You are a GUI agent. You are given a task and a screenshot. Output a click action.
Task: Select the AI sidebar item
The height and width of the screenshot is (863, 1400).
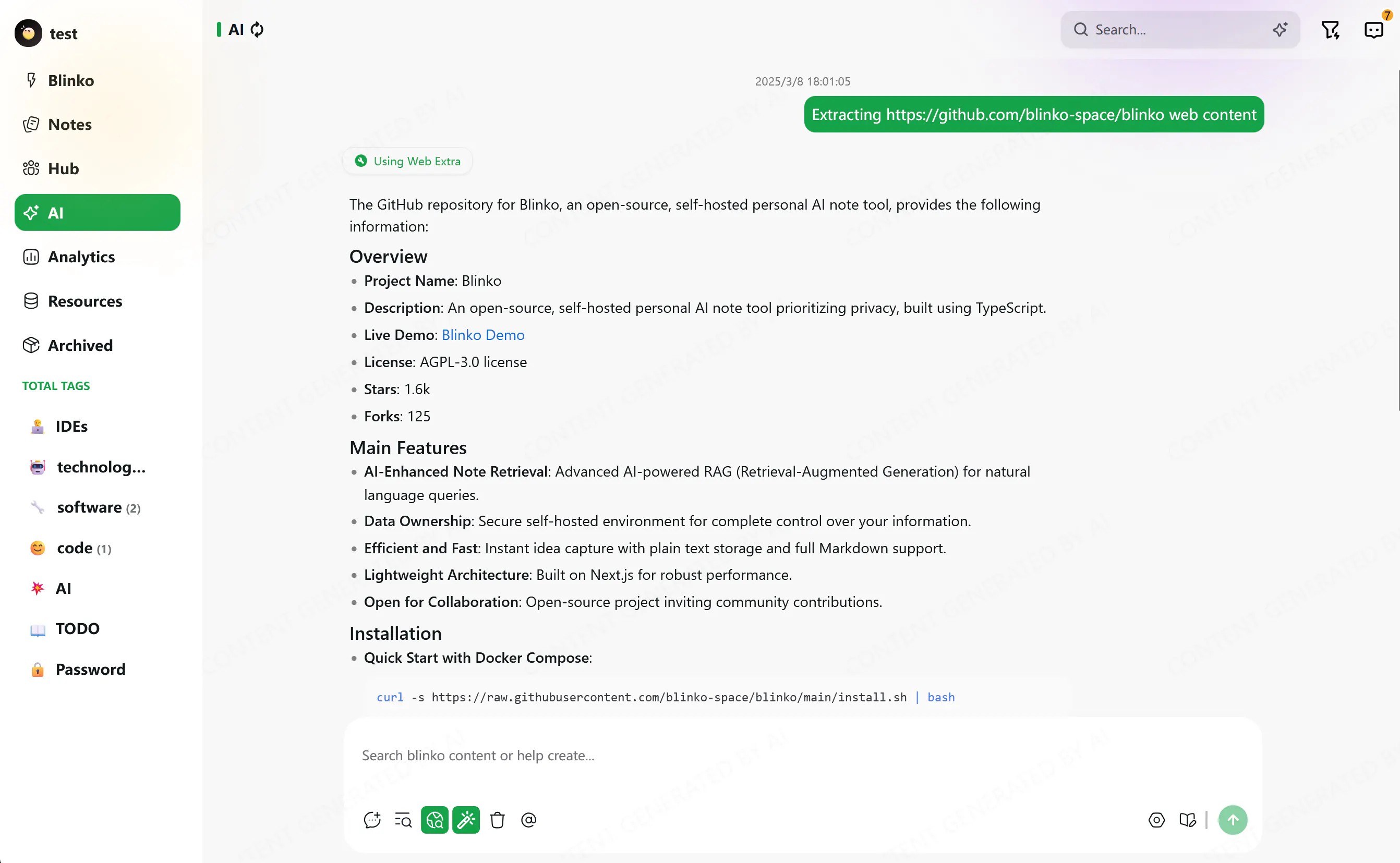(x=98, y=213)
